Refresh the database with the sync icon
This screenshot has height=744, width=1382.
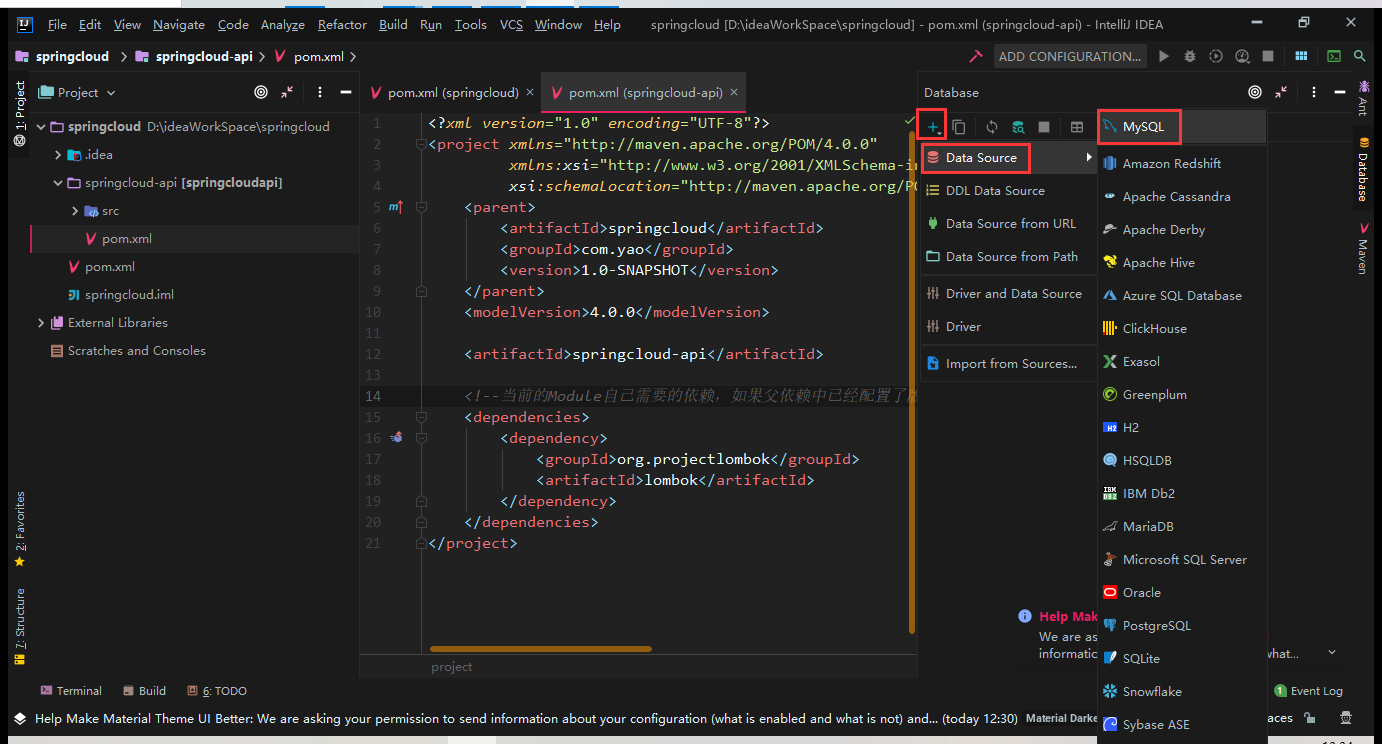tap(992, 127)
